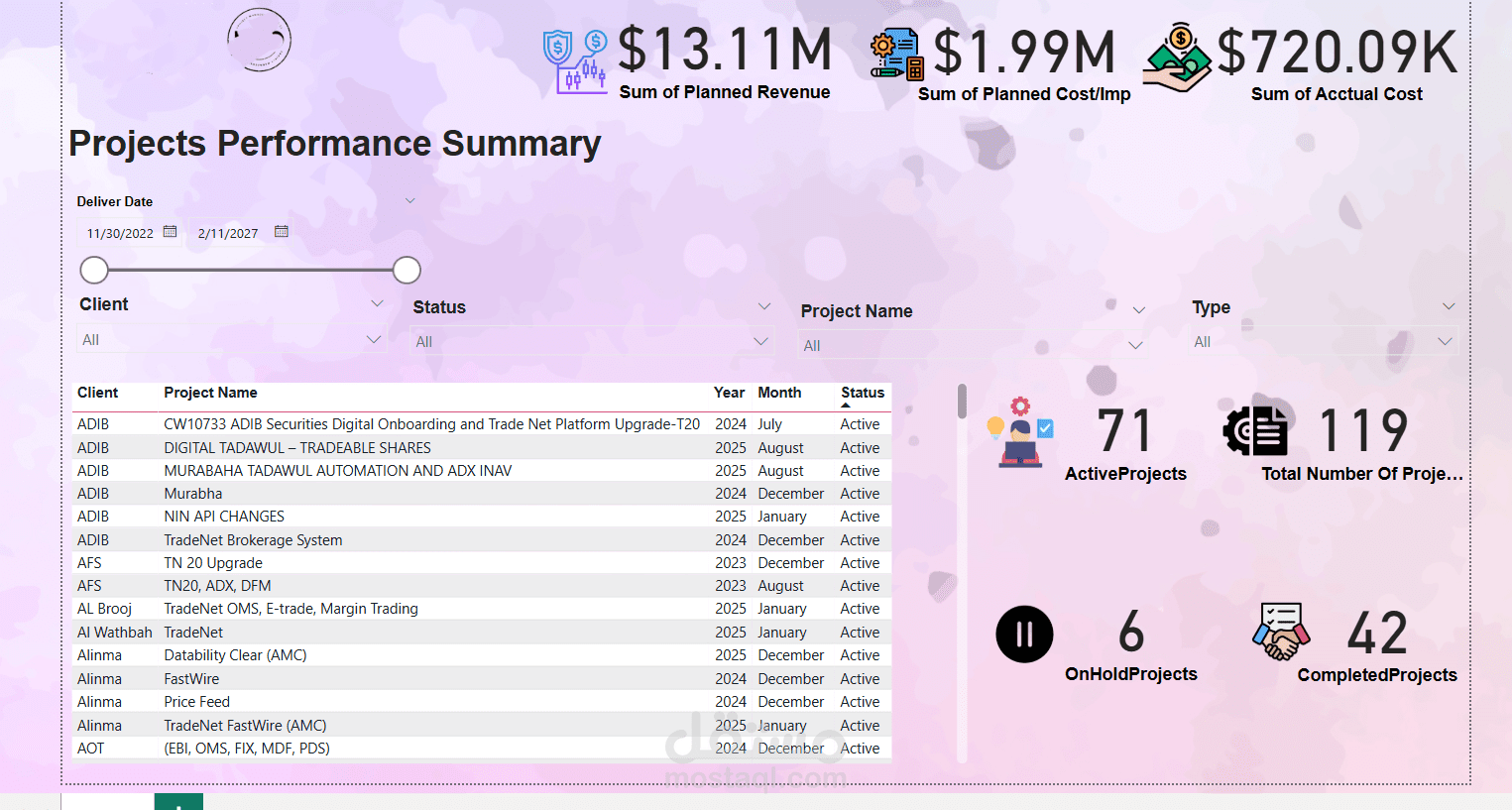1512x810 pixels.
Task: Select the TN20, ADX, DFM project cell
Action: click(x=217, y=586)
